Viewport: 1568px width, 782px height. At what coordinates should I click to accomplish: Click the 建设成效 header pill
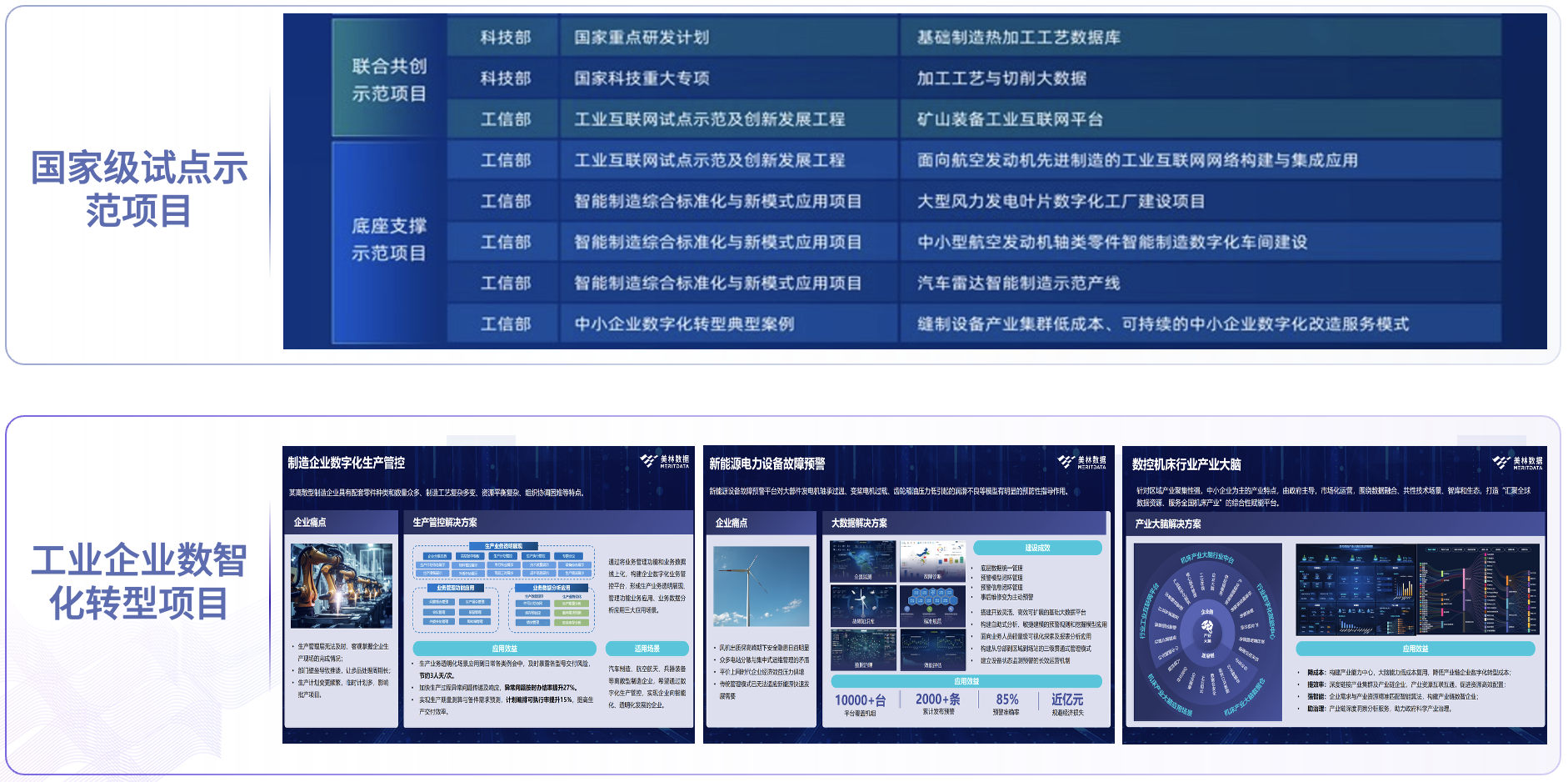(1037, 548)
